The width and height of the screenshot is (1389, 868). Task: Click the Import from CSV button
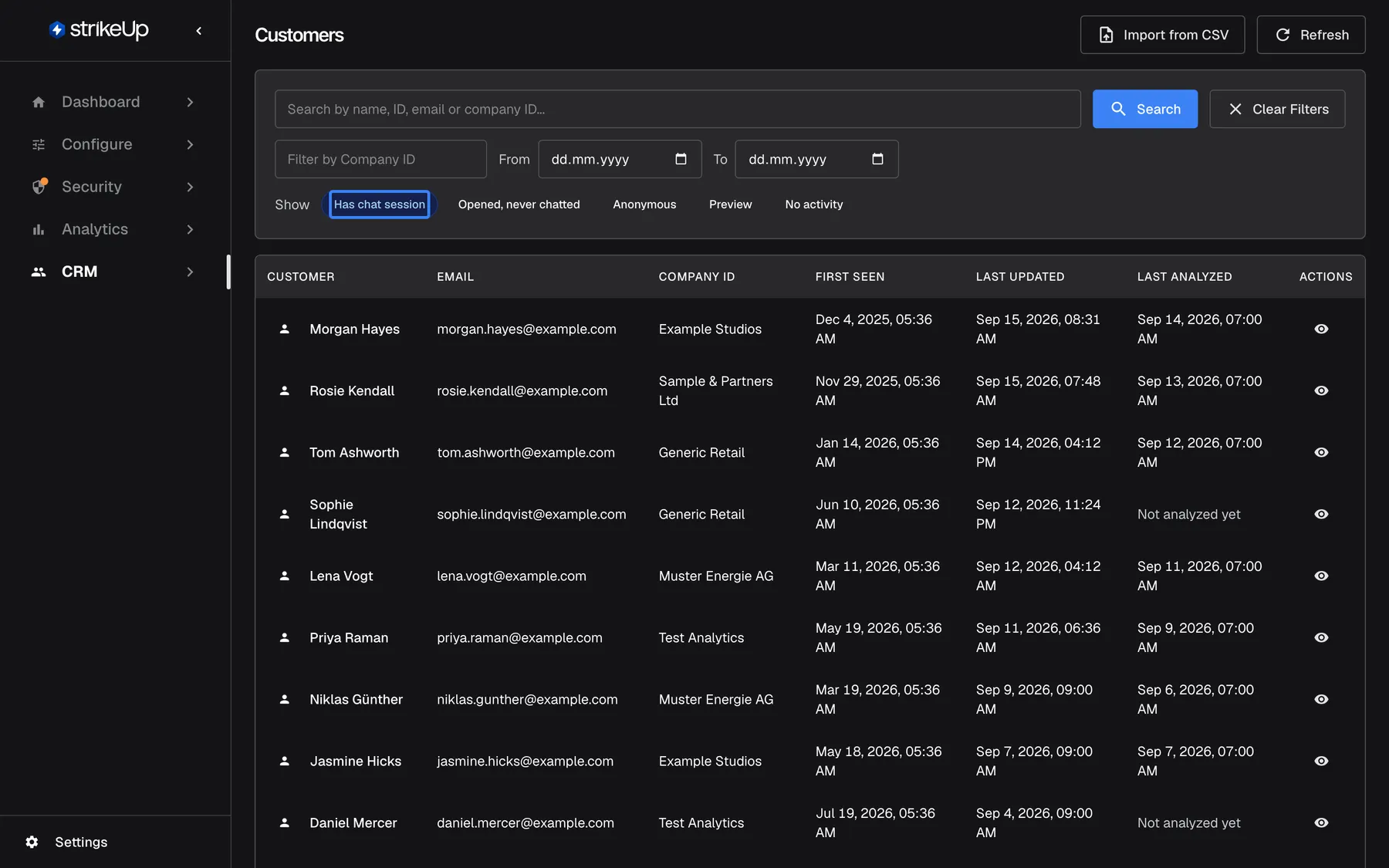coord(1162,35)
